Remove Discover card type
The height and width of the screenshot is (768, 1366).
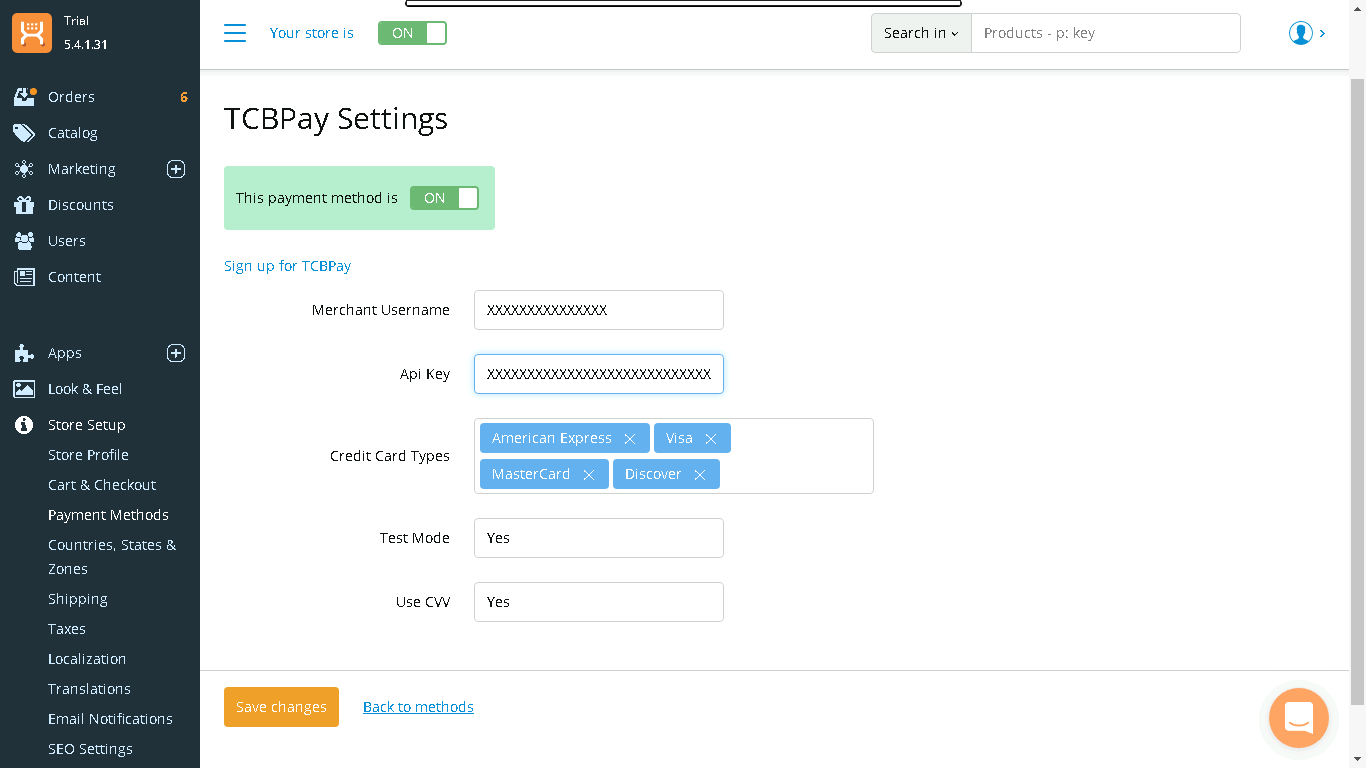700,475
